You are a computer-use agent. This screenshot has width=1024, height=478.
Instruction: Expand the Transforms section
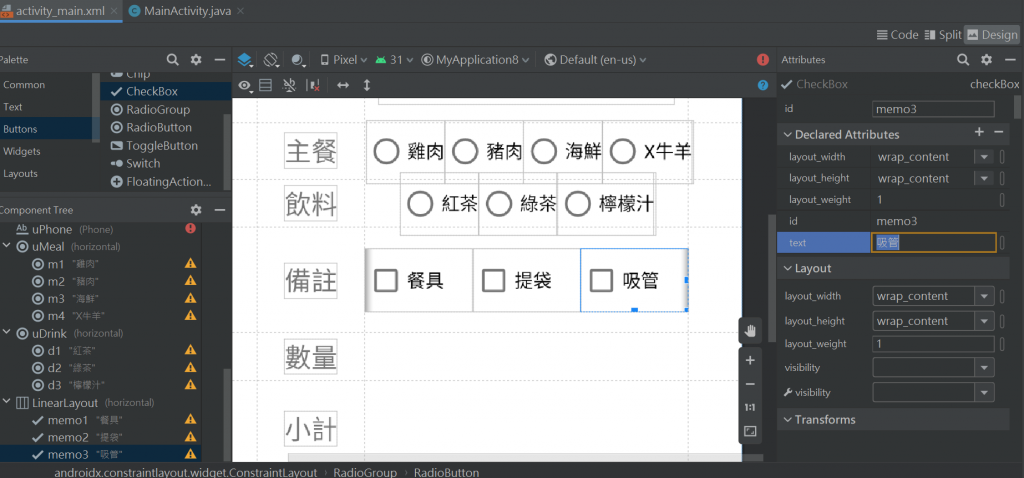[x=786, y=419]
